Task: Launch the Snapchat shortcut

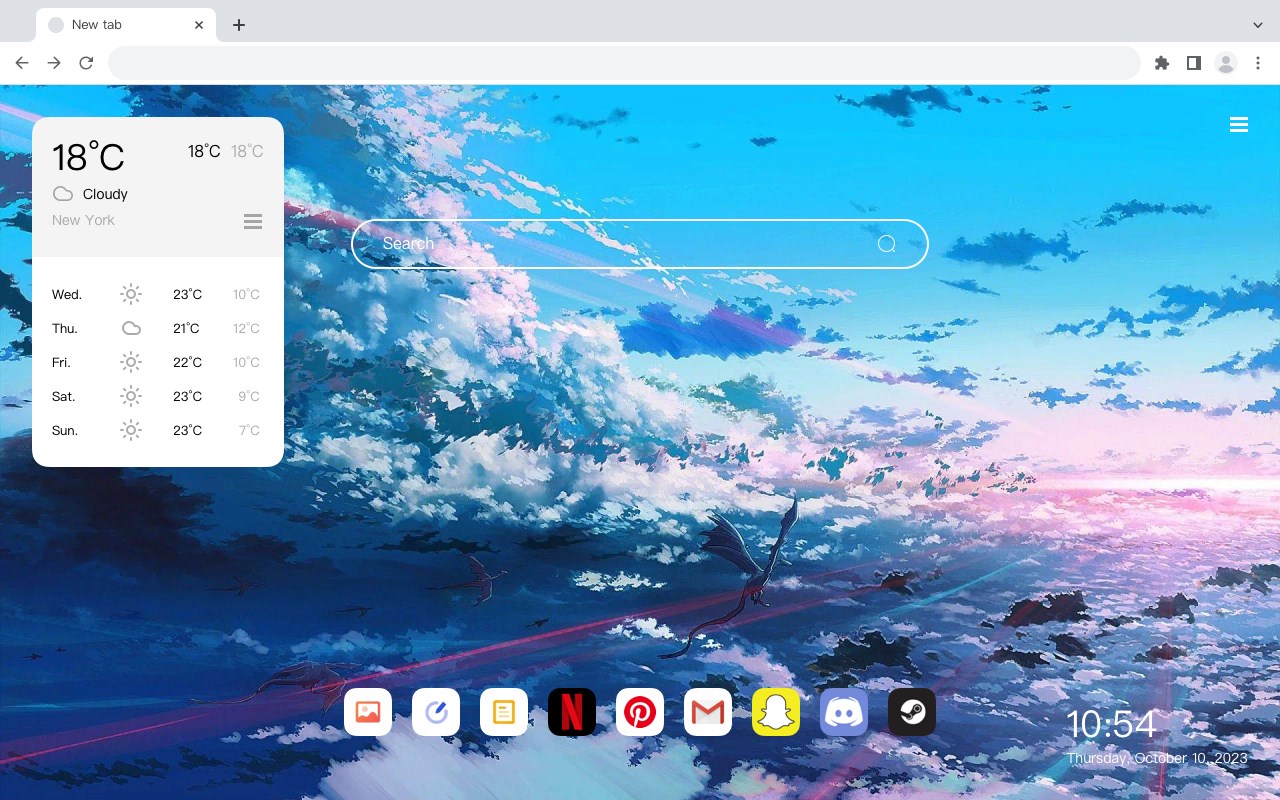Action: point(776,712)
